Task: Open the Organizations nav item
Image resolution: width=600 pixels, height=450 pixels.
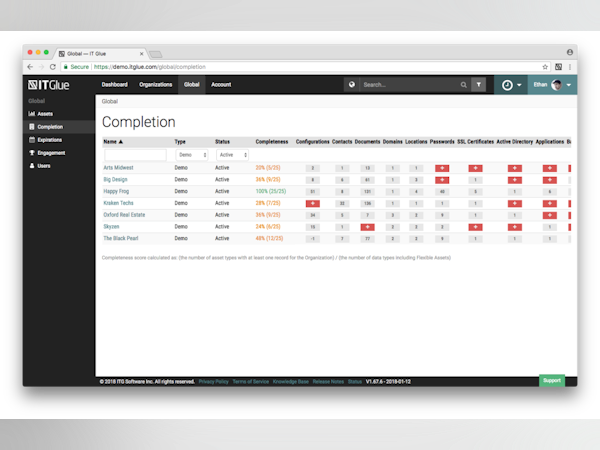Action: 155,85
